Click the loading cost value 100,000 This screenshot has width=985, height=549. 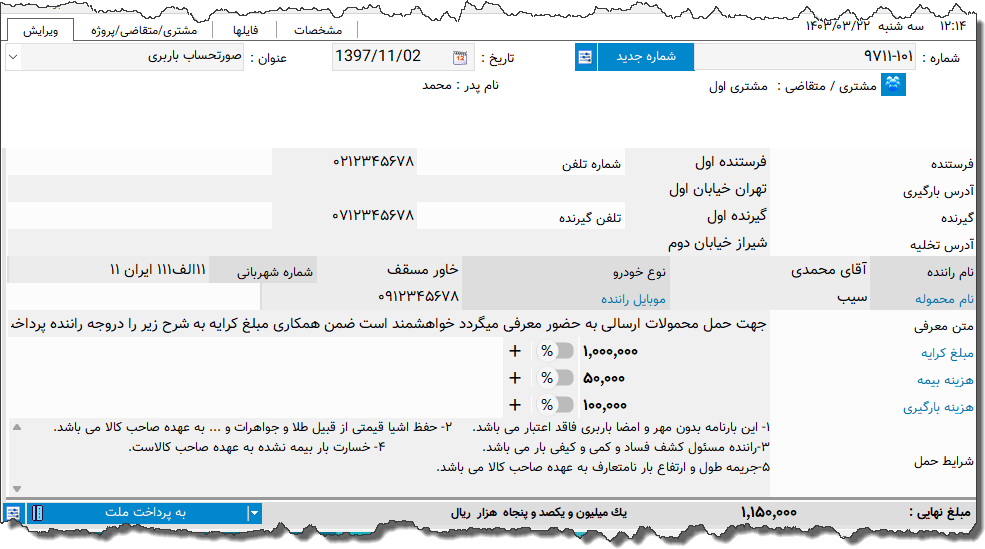click(x=604, y=406)
